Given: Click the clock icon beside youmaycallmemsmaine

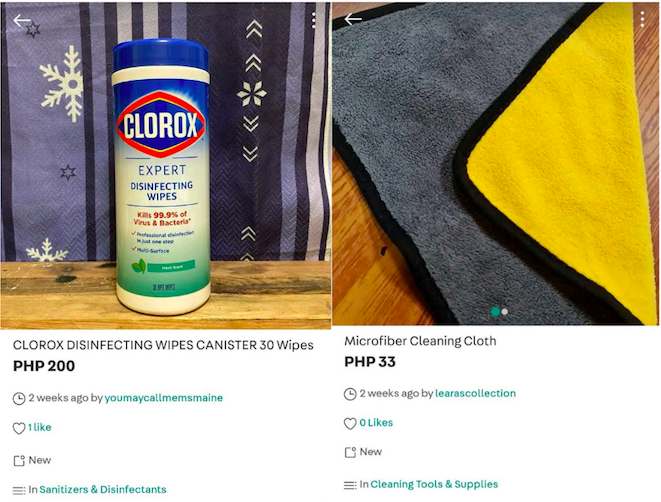Looking at the screenshot, I should pos(19,398).
